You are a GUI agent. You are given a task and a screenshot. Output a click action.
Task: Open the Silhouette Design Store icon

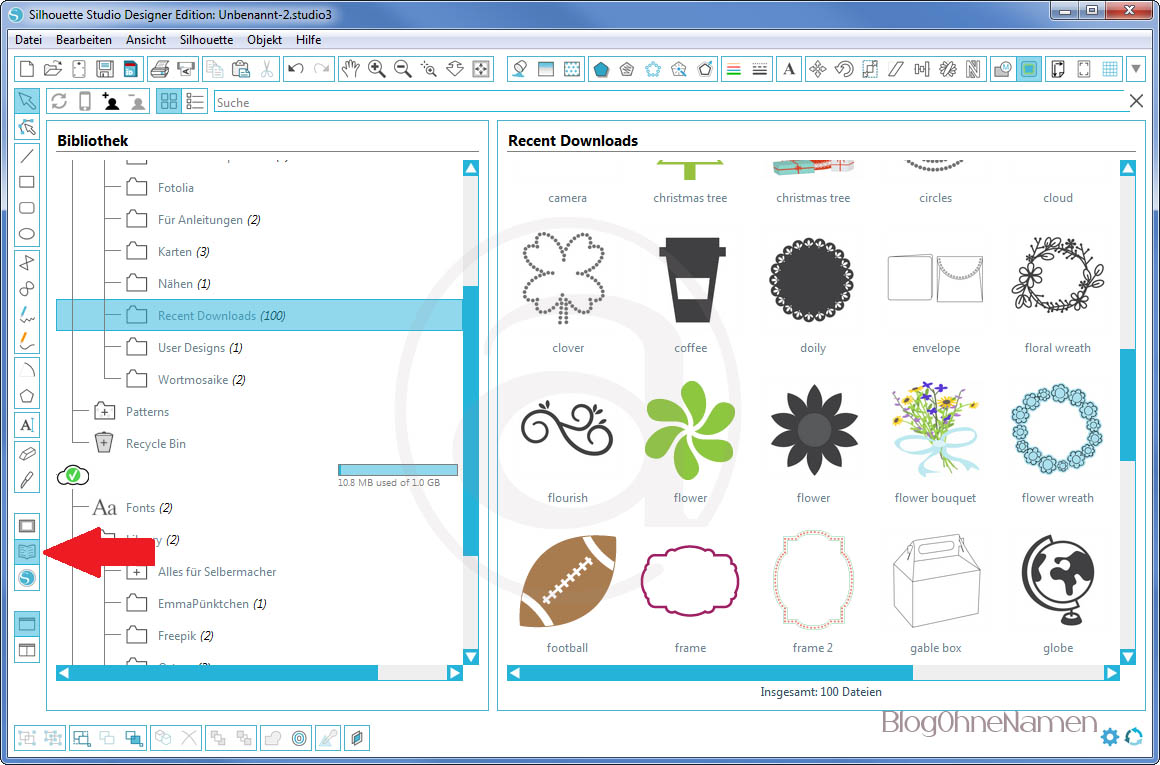(x=27, y=577)
